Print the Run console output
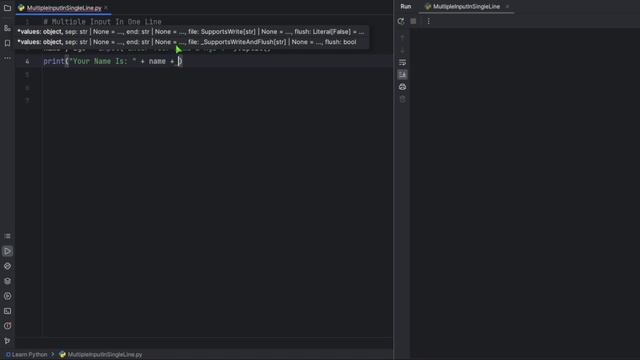Screen dimensions: 640x360 coord(402,87)
